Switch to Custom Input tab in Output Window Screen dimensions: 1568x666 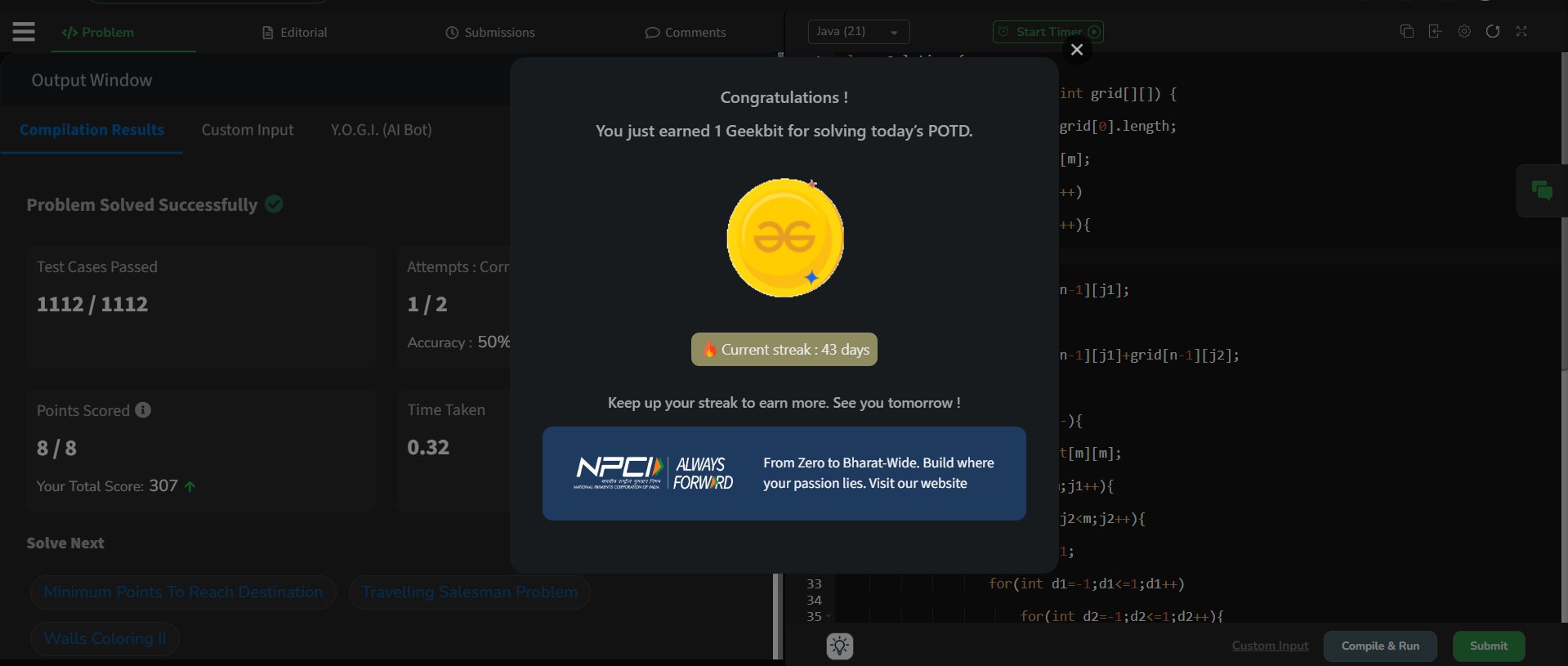(x=248, y=130)
